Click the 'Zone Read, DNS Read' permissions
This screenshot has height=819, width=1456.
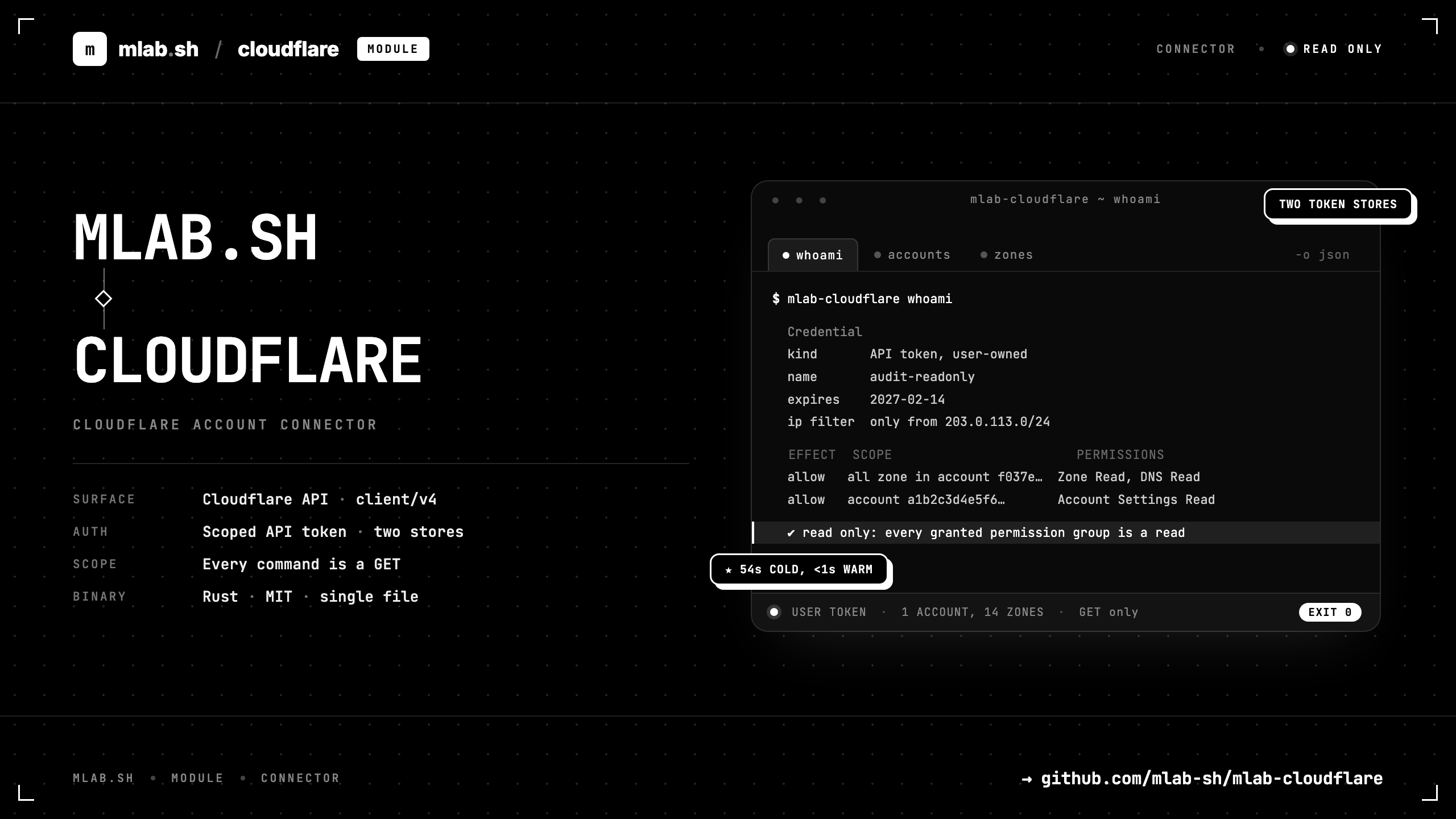pyautogui.click(x=1129, y=477)
